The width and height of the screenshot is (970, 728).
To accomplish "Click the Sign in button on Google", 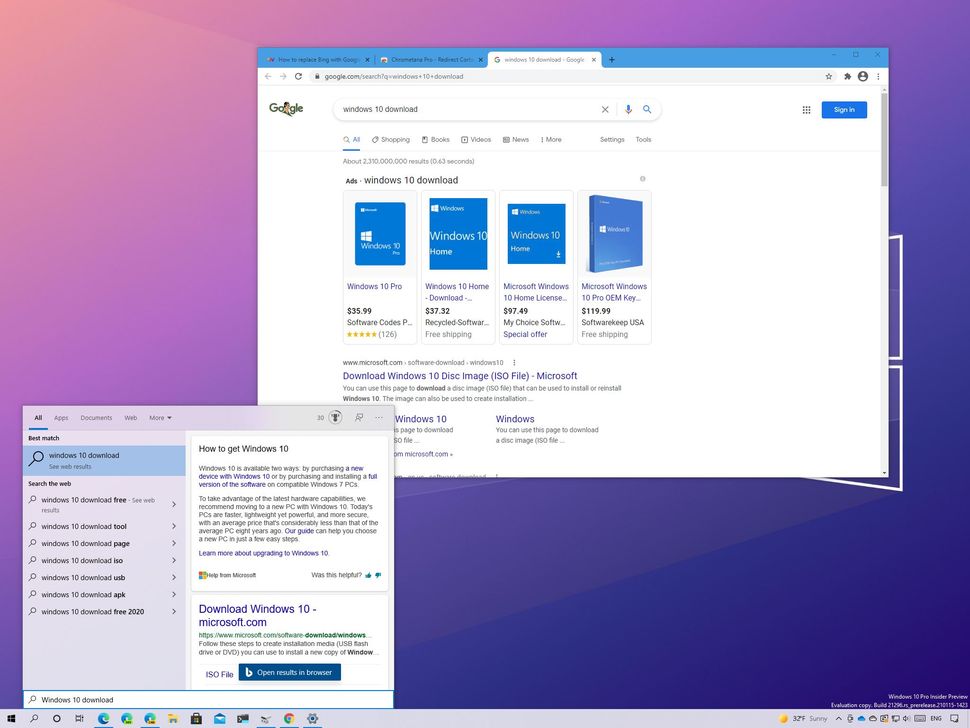I will [843, 109].
